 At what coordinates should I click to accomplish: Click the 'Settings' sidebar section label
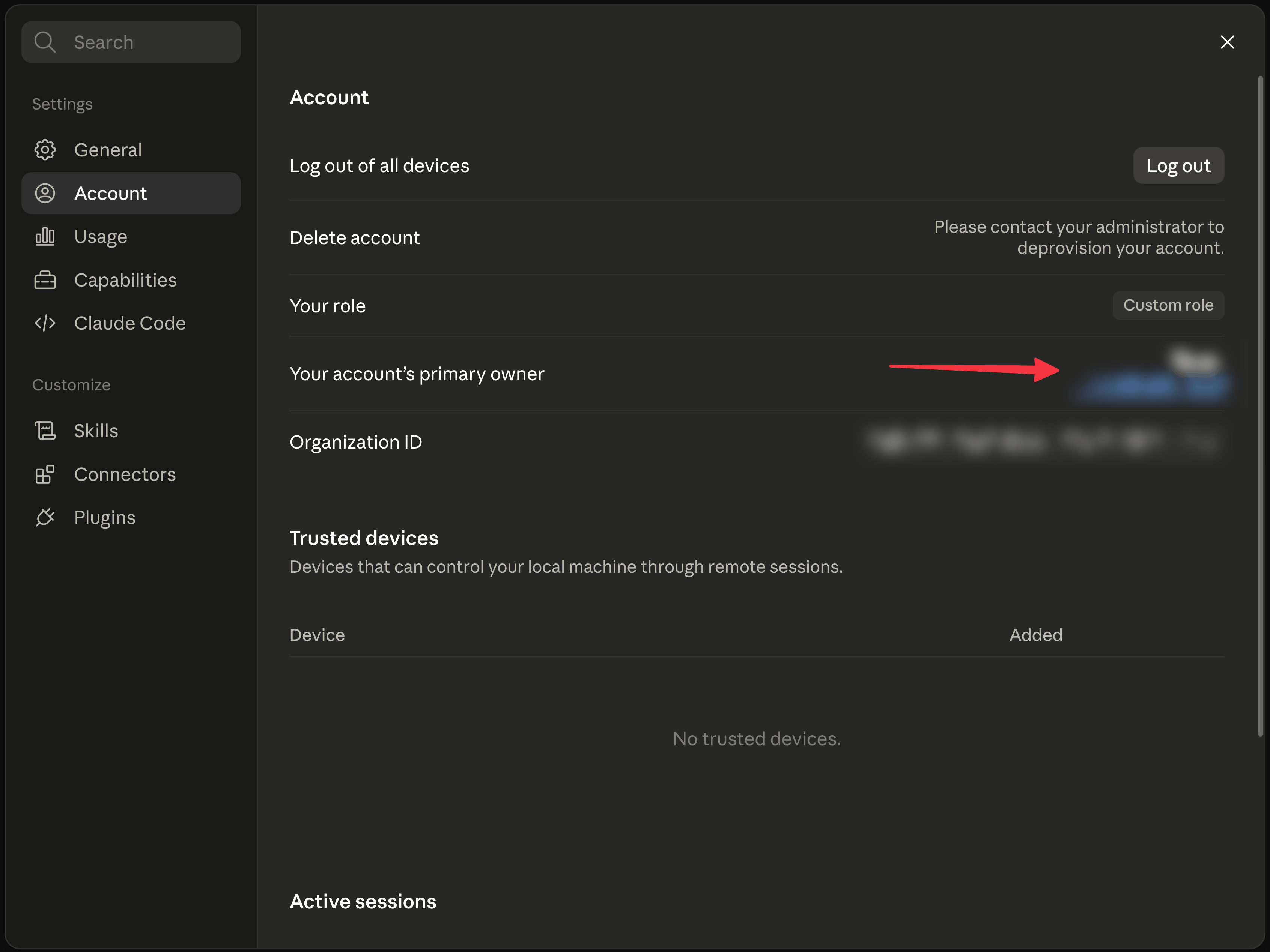62,104
